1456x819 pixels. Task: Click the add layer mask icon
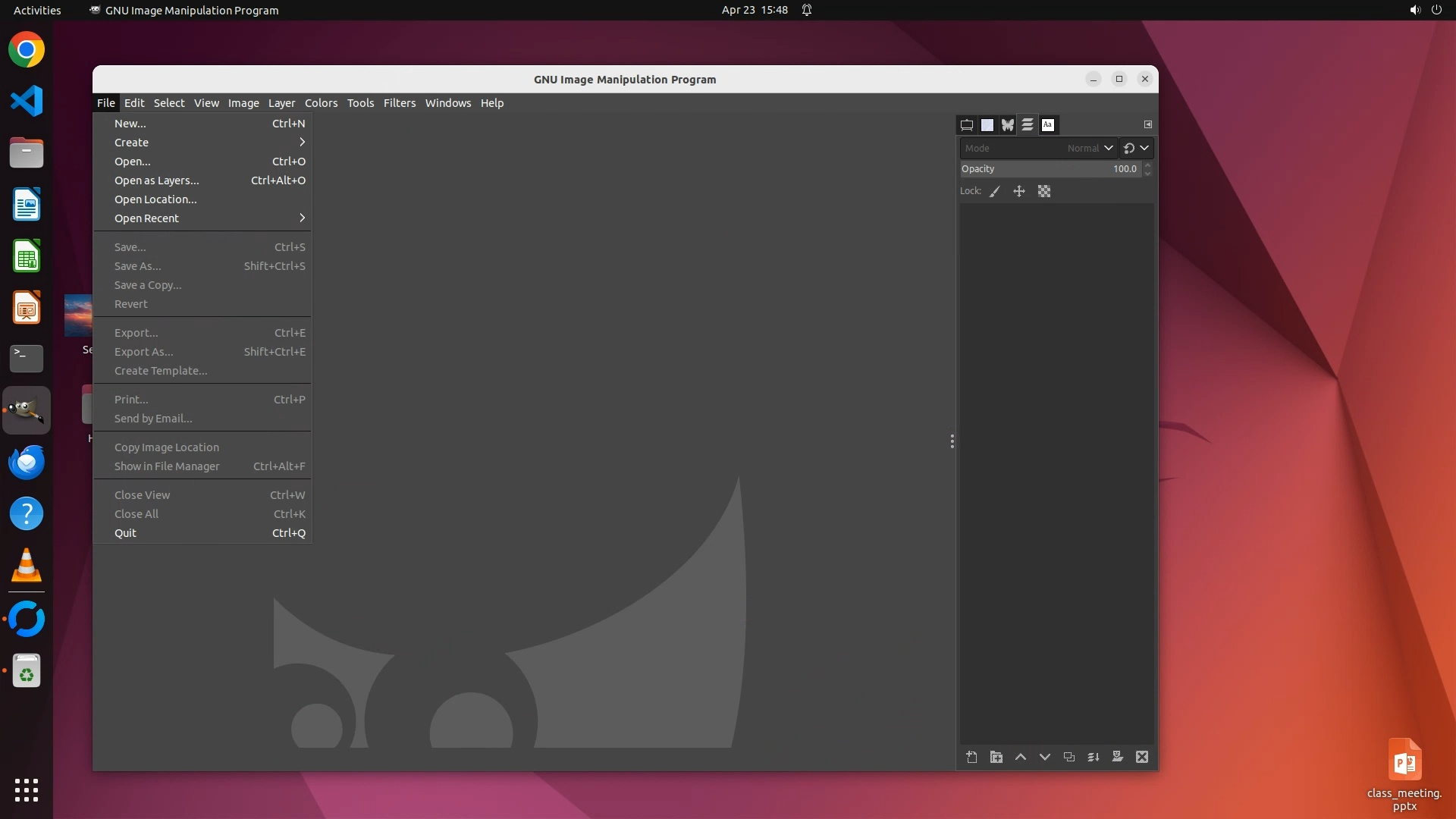[1118, 757]
